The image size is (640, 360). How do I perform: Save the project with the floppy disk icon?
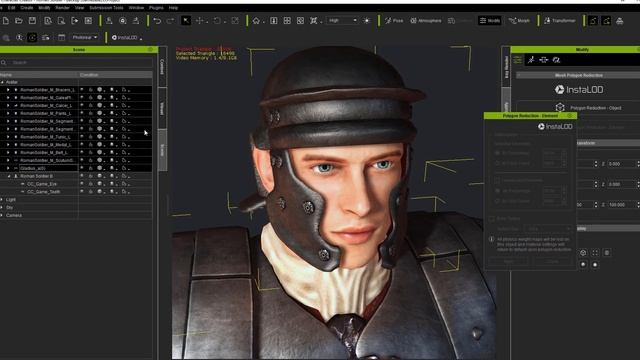(32, 20)
